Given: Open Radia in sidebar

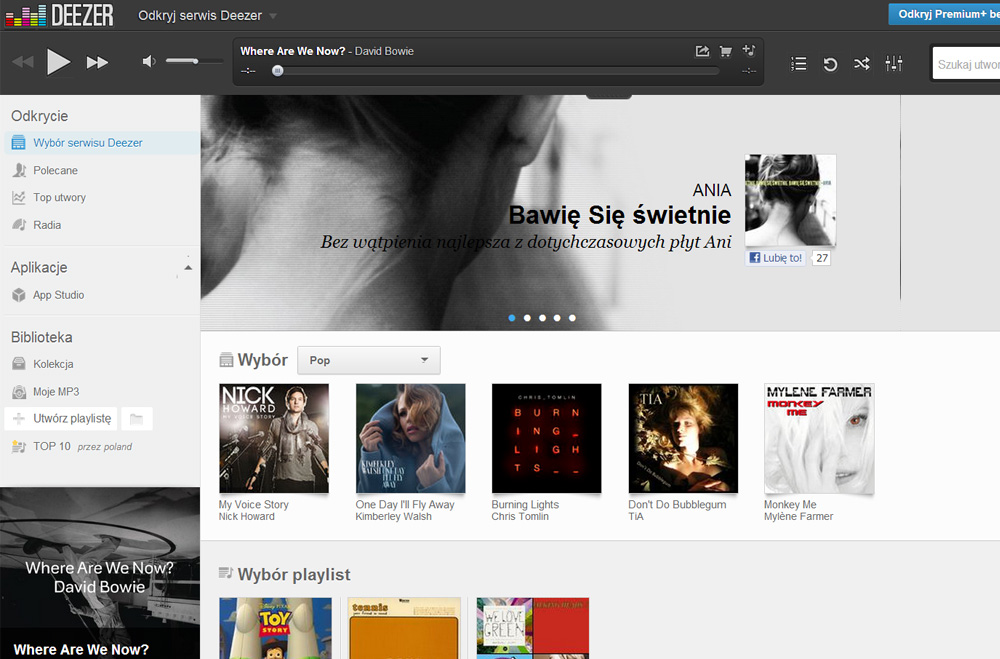Looking at the screenshot, I should tap(47, 225).
